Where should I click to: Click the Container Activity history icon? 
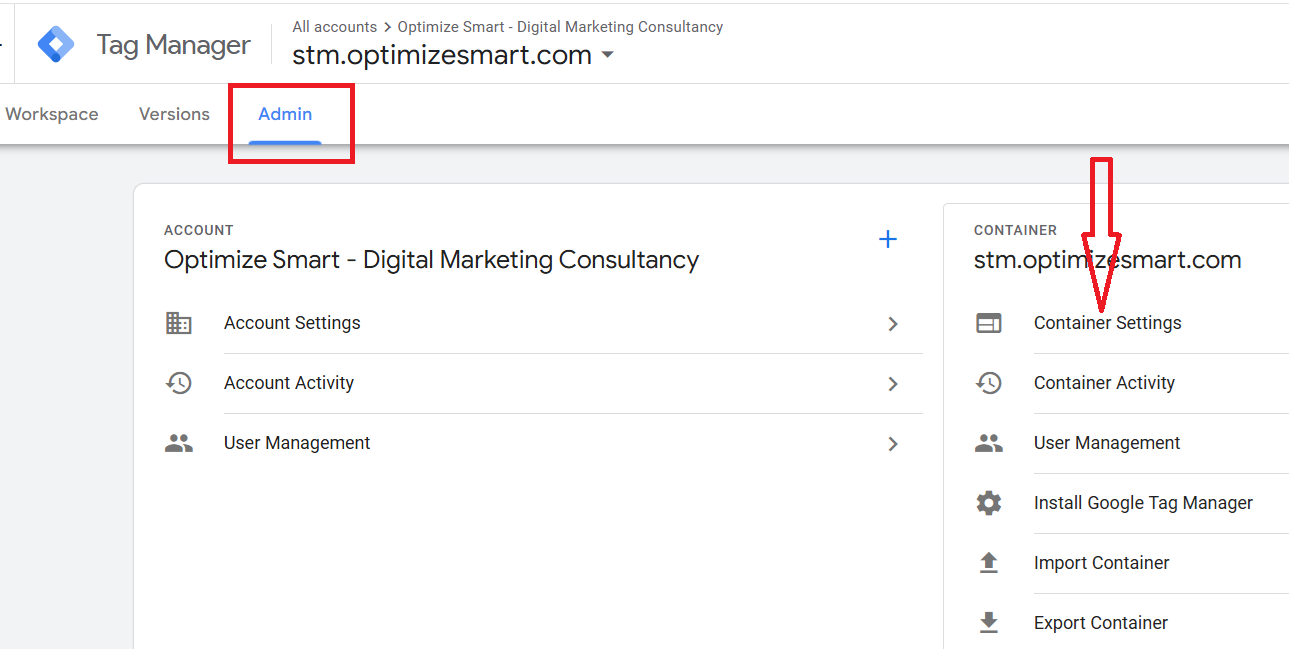[x=988, y=383]
